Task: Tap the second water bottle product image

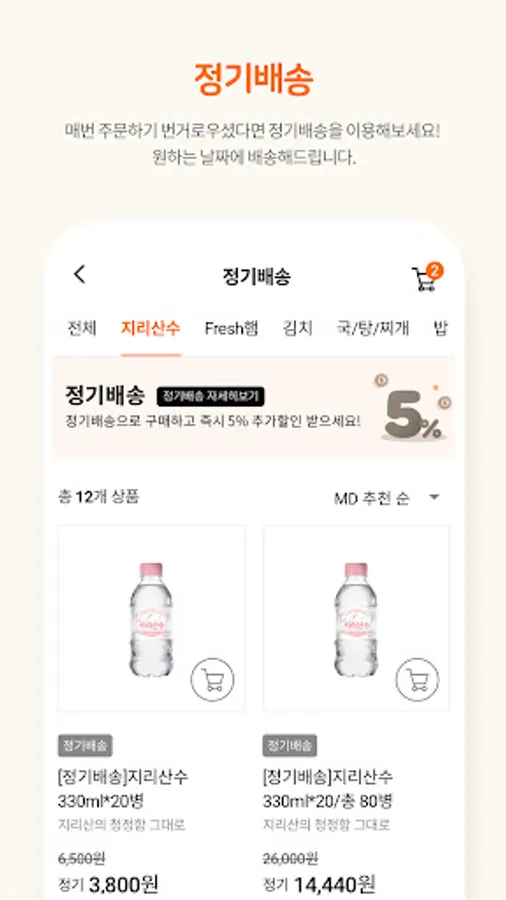Action: [x=356, y=618]
